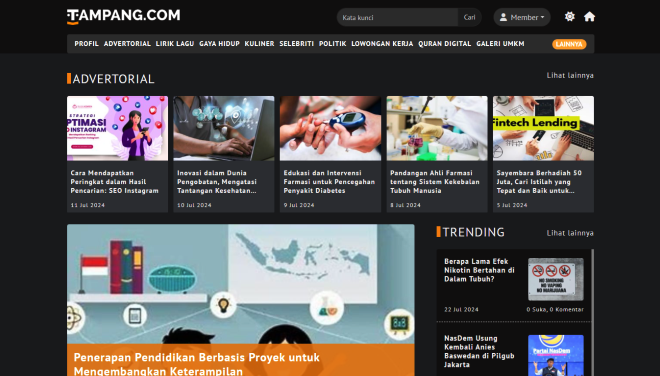The height and width of the screenshot is (376, 660).
Task: Open article title Cara Mendapatkan Peringkat SEO Instagram
Action: (114, 182)
